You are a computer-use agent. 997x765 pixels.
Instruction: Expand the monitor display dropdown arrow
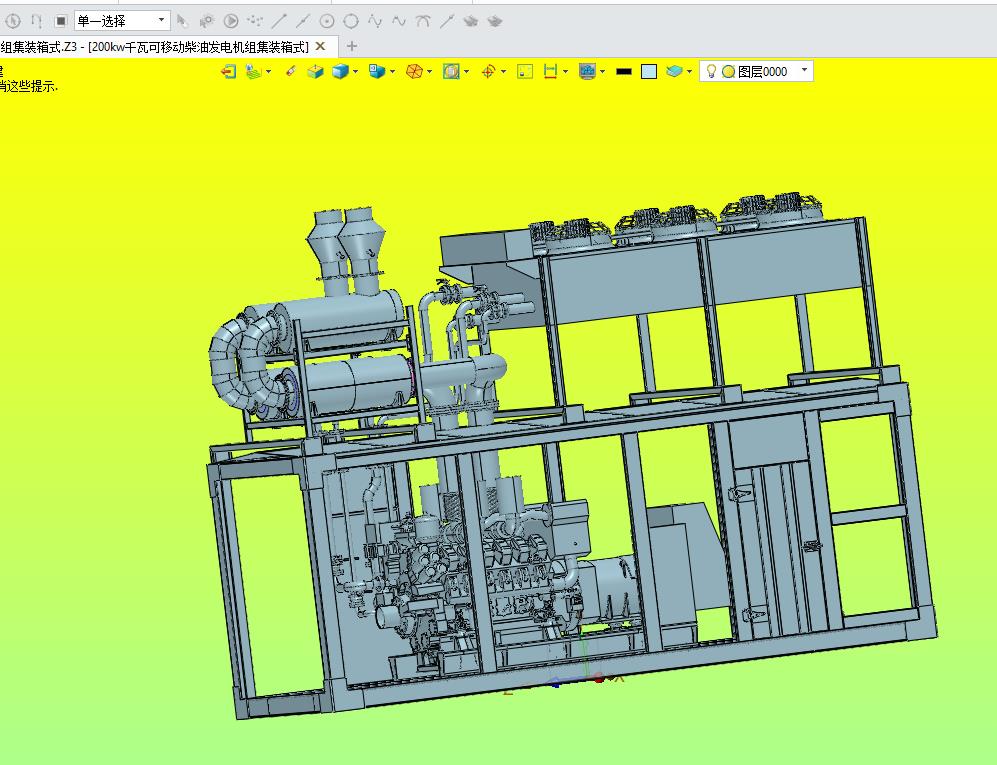click(x=603, y=71)
